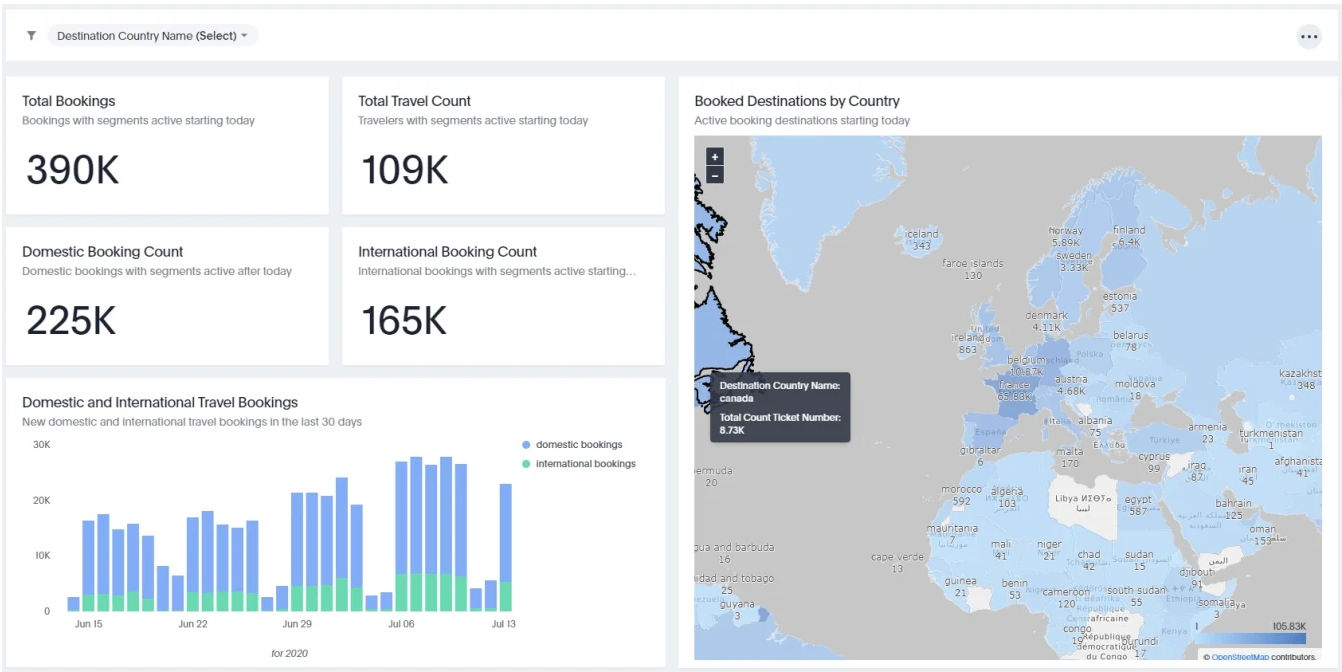Click Ireland 863 label on map
The width and height of the screenshot is (1342, 672).
pos(967,344)
